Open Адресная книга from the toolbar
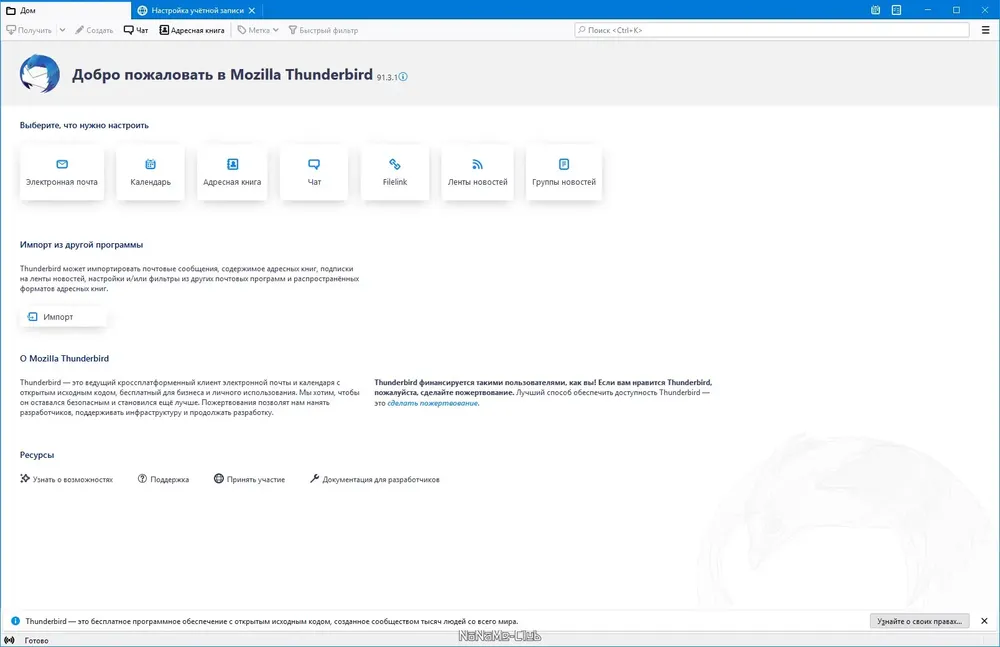1000x647 pixels. point(192,30)
